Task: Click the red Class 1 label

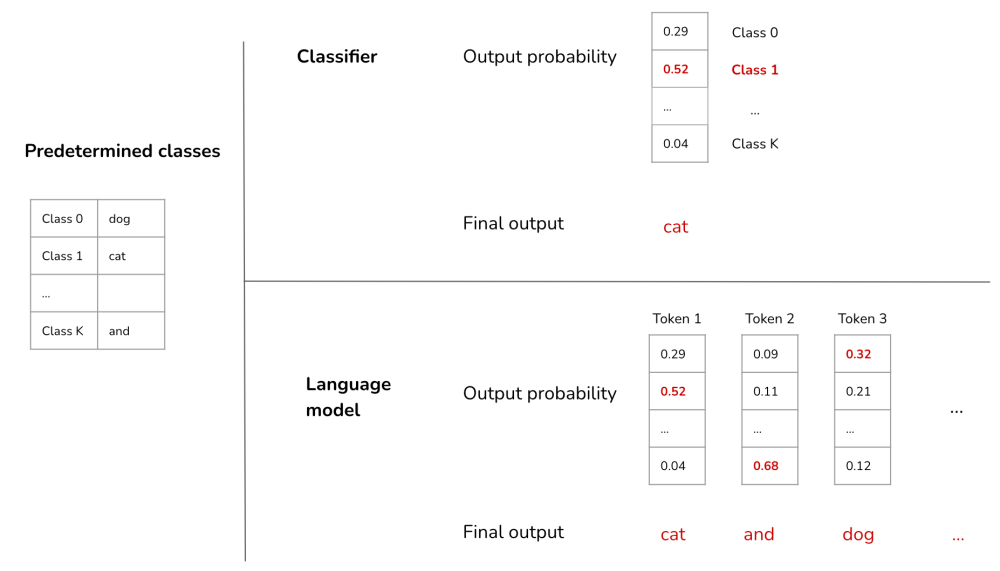Action: point(754,70)
